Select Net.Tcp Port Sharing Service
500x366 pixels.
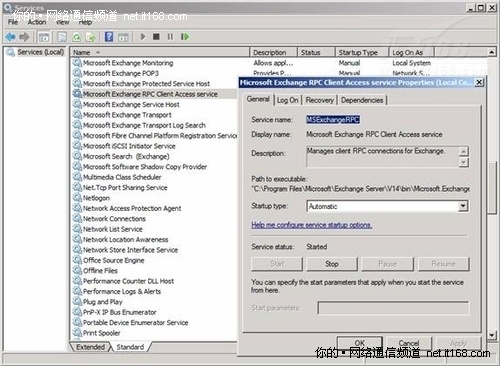[125, 188]
